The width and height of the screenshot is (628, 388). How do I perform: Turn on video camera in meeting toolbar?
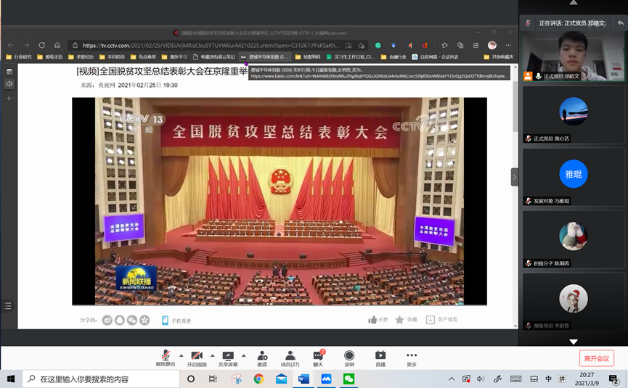197,358
